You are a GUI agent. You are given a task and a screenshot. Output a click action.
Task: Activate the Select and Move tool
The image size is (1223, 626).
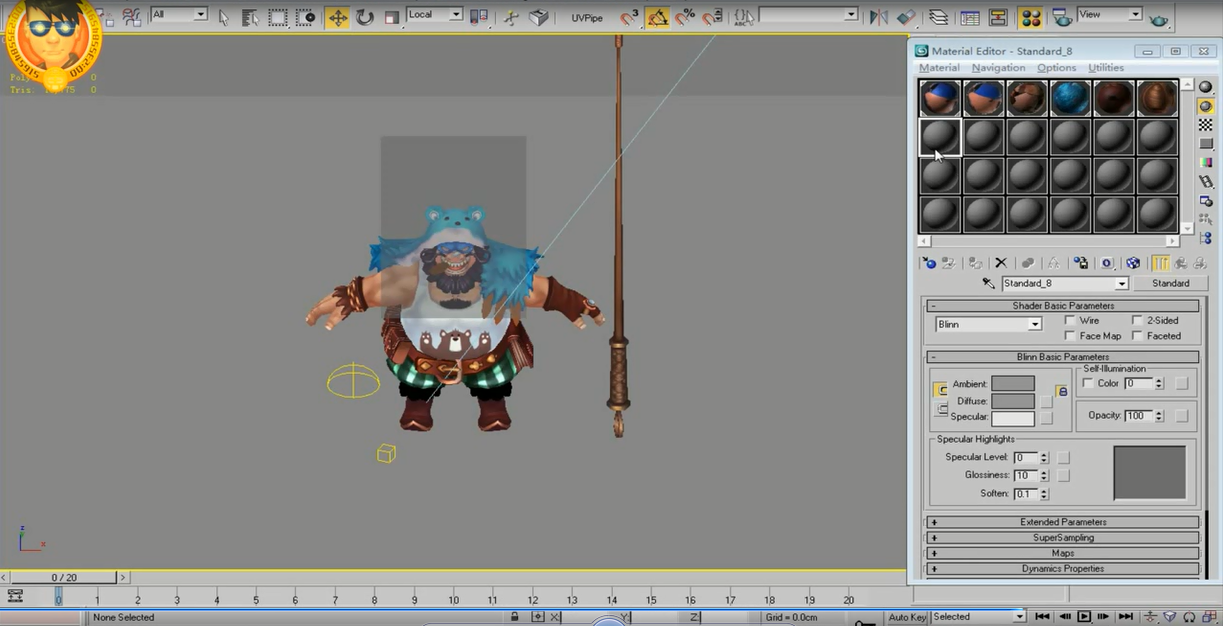click(x=337, y=17)
